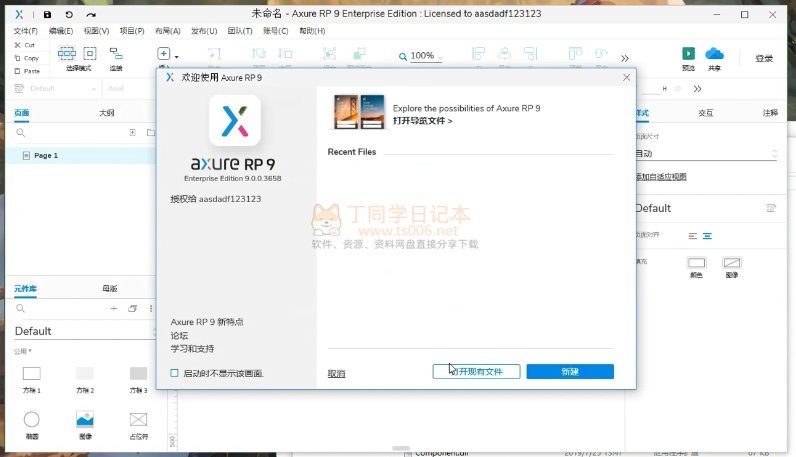Expand the style bar overflow chevron
796x457 pixels.
[698, 89]
